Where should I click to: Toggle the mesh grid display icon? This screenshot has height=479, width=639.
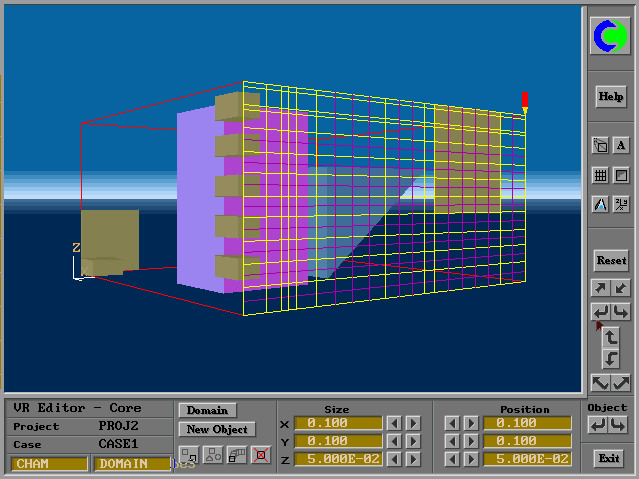click(x=600, y=175)
